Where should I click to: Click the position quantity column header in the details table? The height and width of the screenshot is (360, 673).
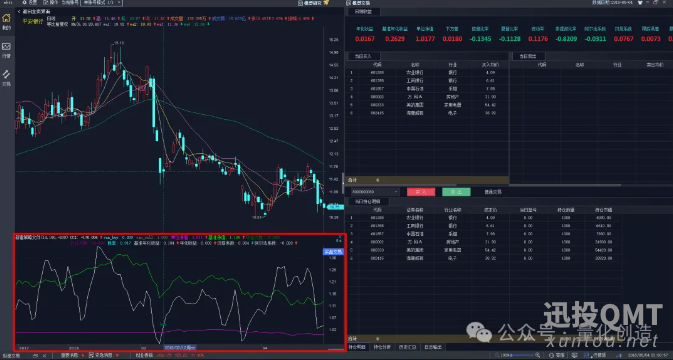(565, 210)
